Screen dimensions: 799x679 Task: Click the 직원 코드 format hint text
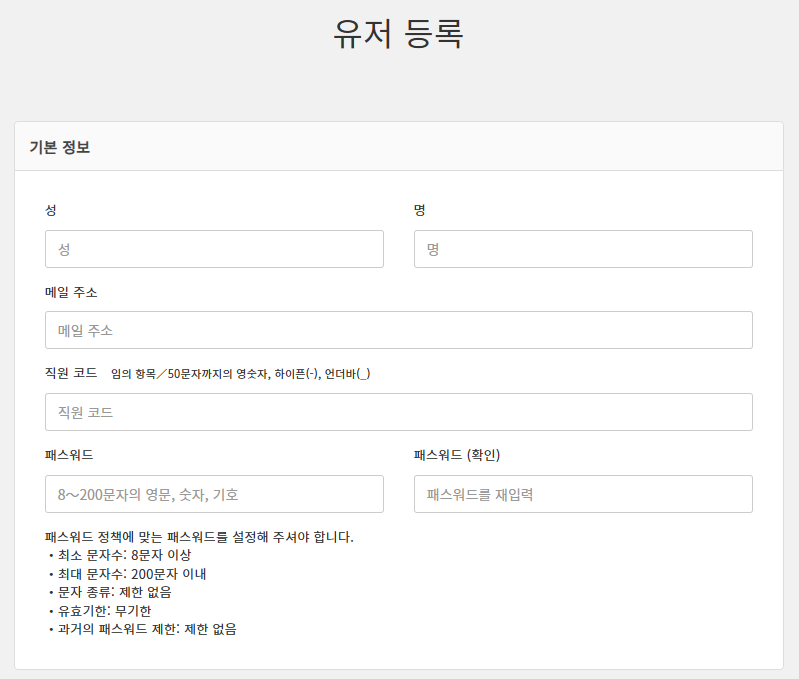tap(240, 374)
